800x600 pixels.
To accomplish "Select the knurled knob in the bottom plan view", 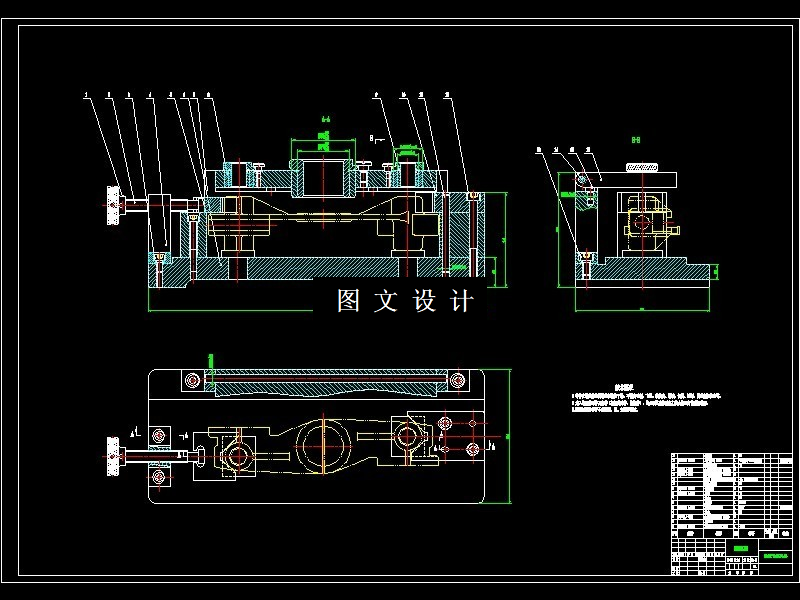I will pyautogui.click(x=113, y=456).
